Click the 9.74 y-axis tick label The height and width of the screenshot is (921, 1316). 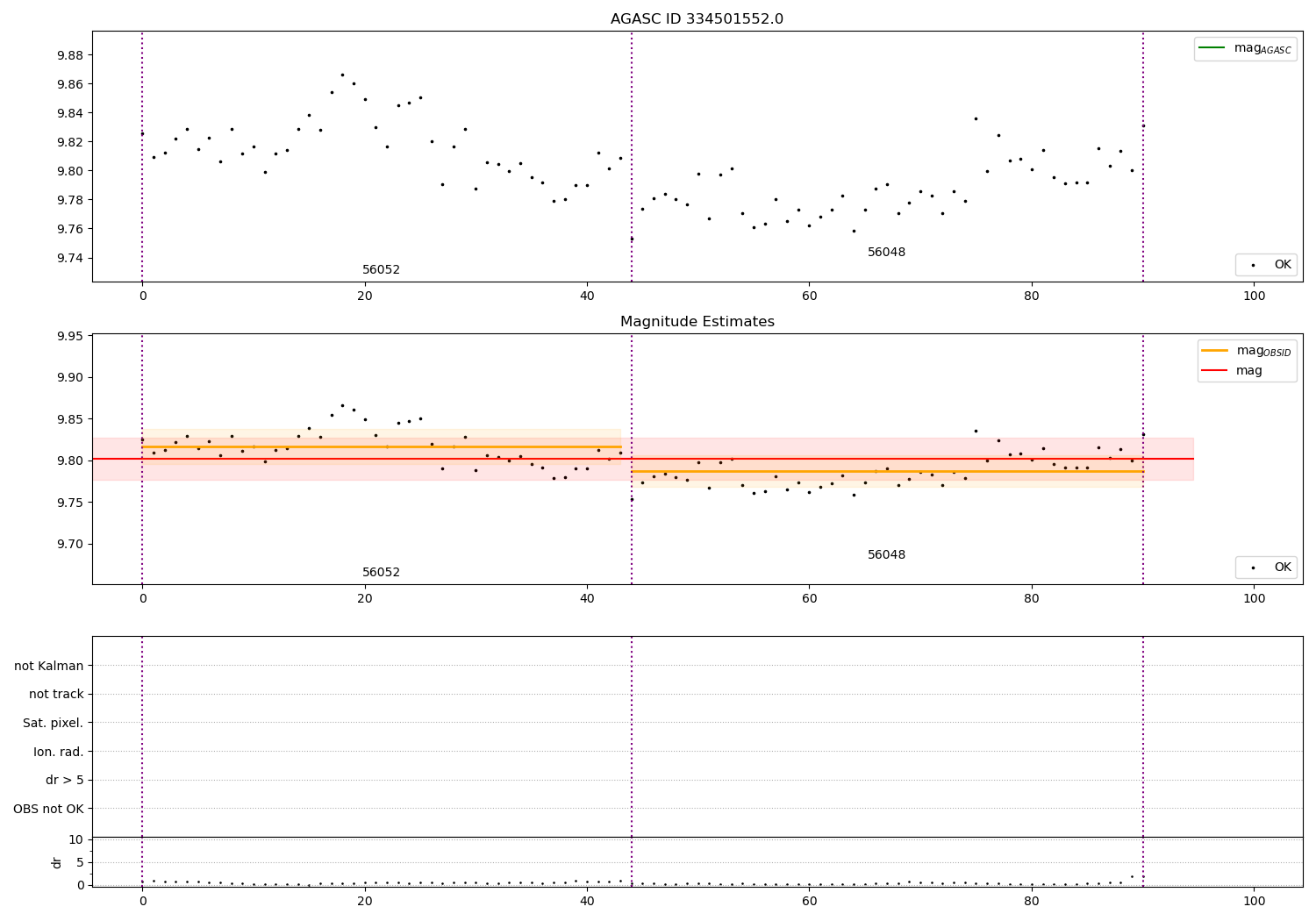[69, 258]
